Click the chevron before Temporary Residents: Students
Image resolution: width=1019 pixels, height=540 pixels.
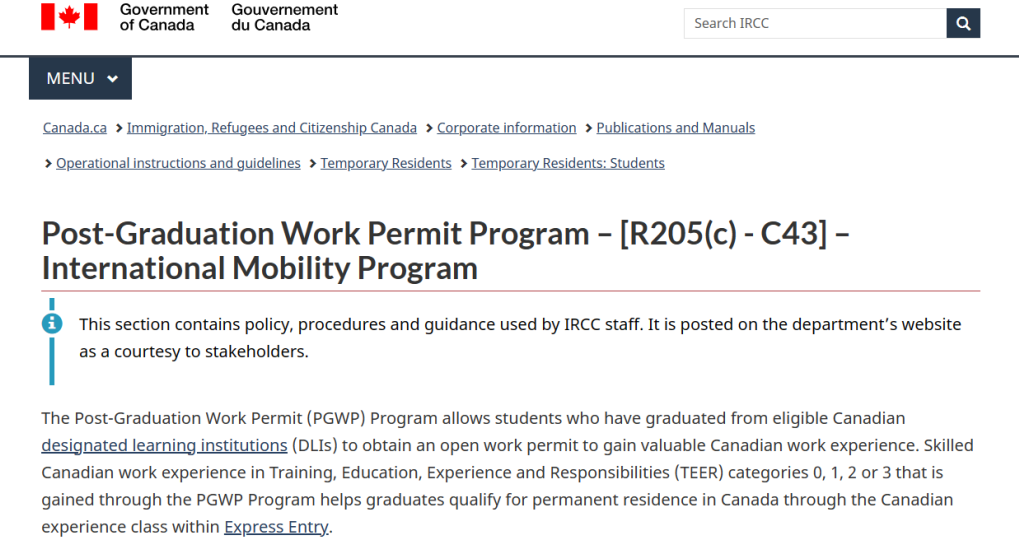coord(463,163)
